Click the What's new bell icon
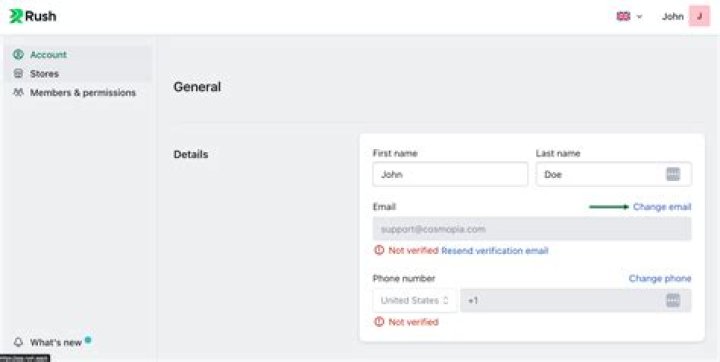The height and width of the screenshot is (362, 720). [18, 342]
